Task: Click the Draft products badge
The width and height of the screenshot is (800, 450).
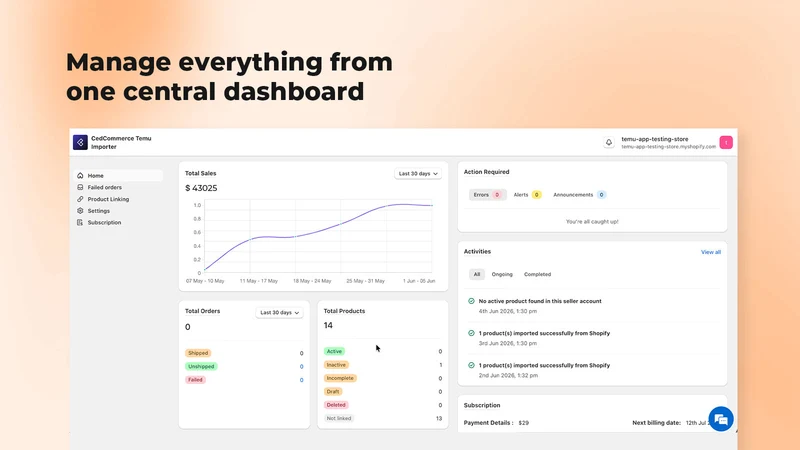Action: point(333,391)
